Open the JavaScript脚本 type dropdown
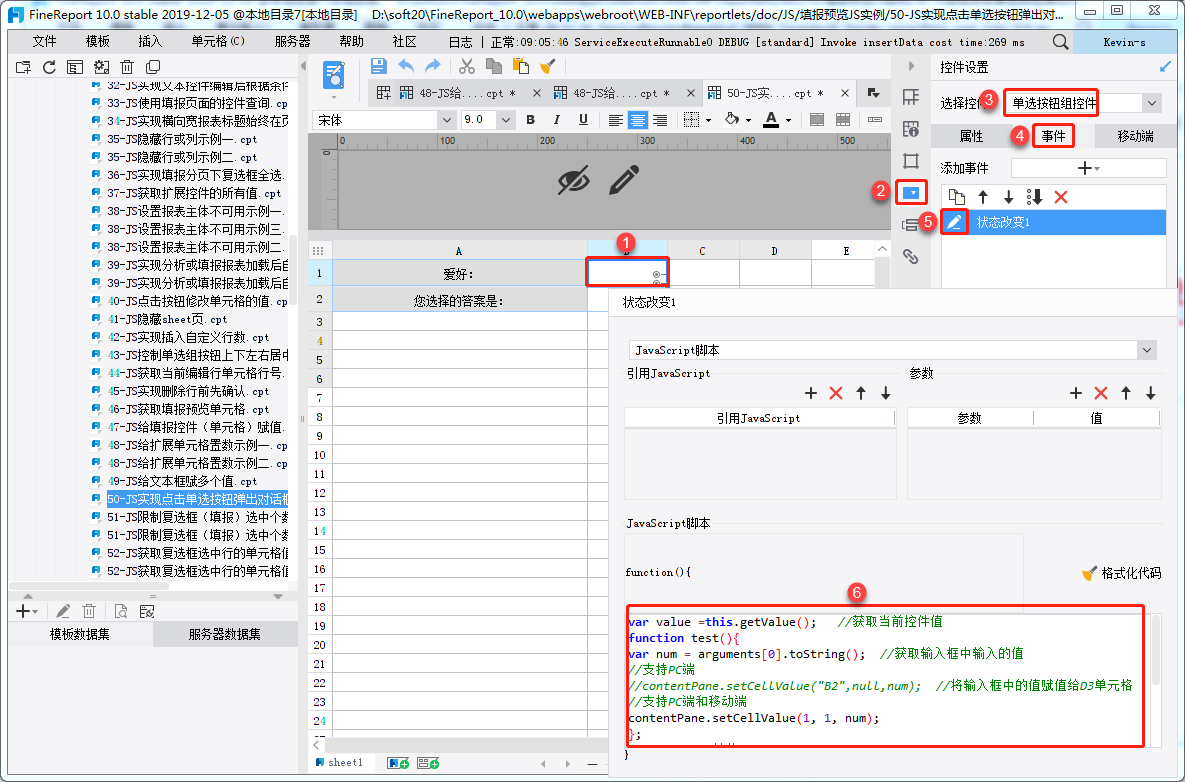 (1147, 350)
